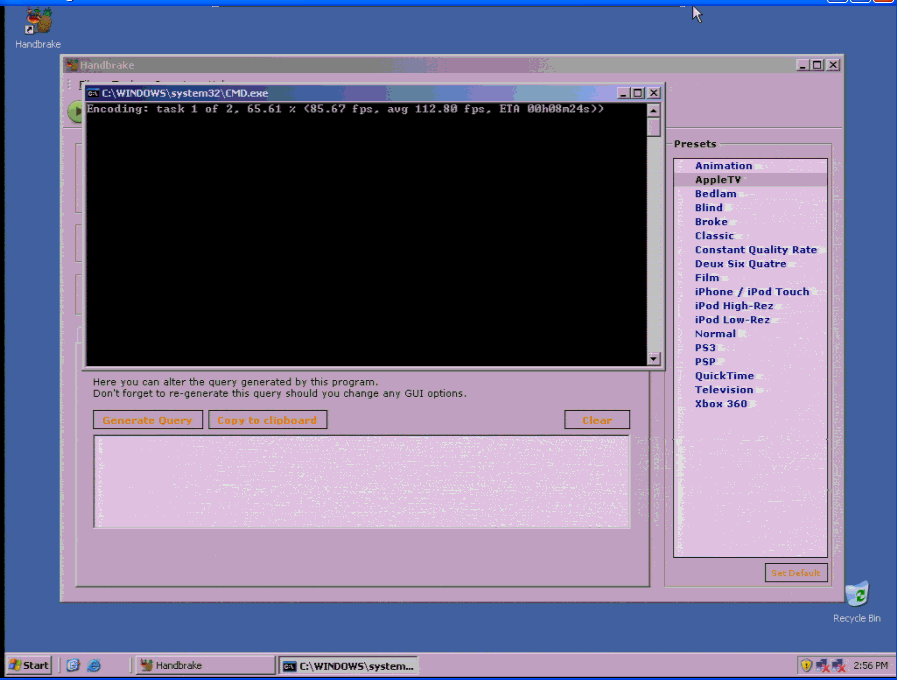The image size is (897, 680).
Task: Select the PSP preset
Action: [x=705, y=361]
